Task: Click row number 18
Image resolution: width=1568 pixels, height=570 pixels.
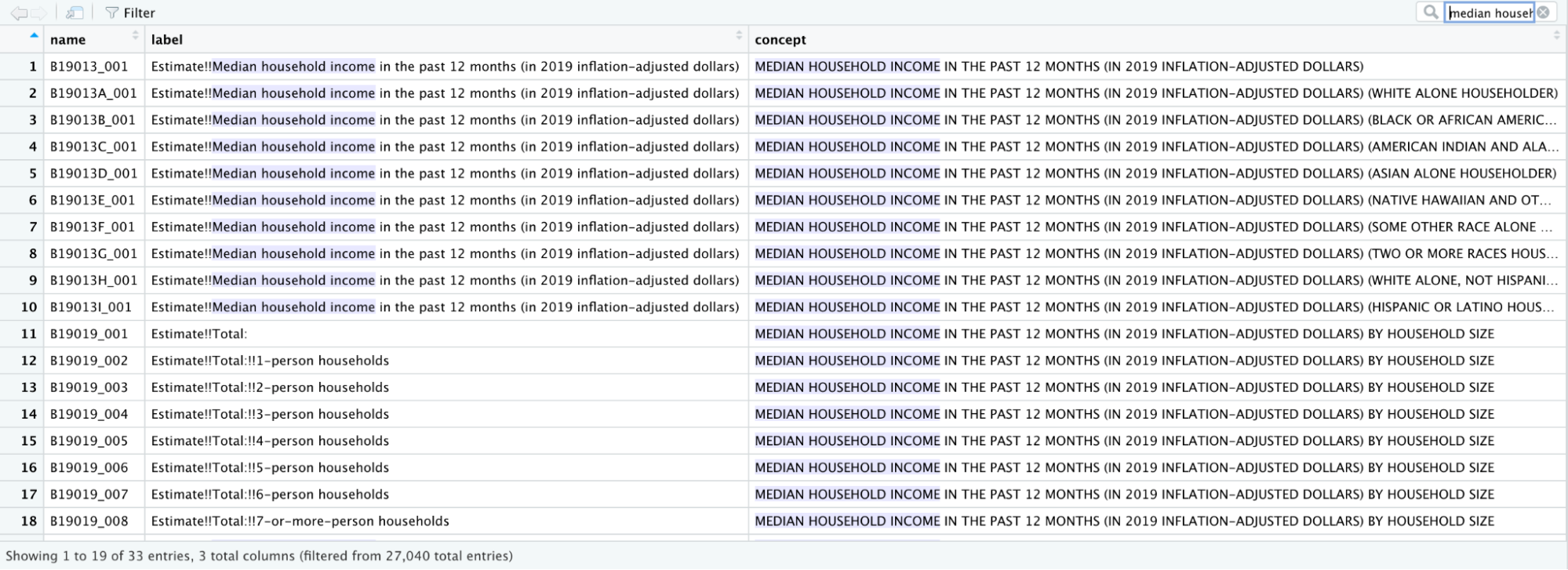Action: pyautogui.click(x=29, y=521)
